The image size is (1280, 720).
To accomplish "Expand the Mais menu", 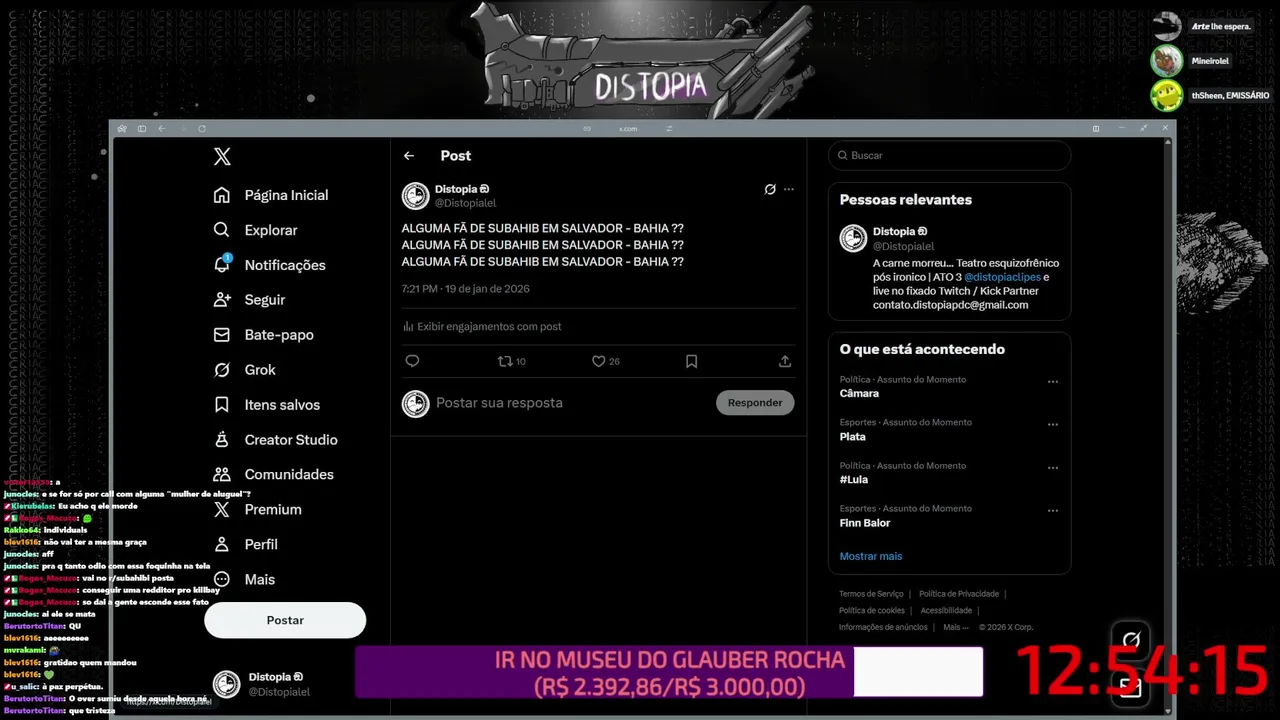I will click(x=244, y=579).
